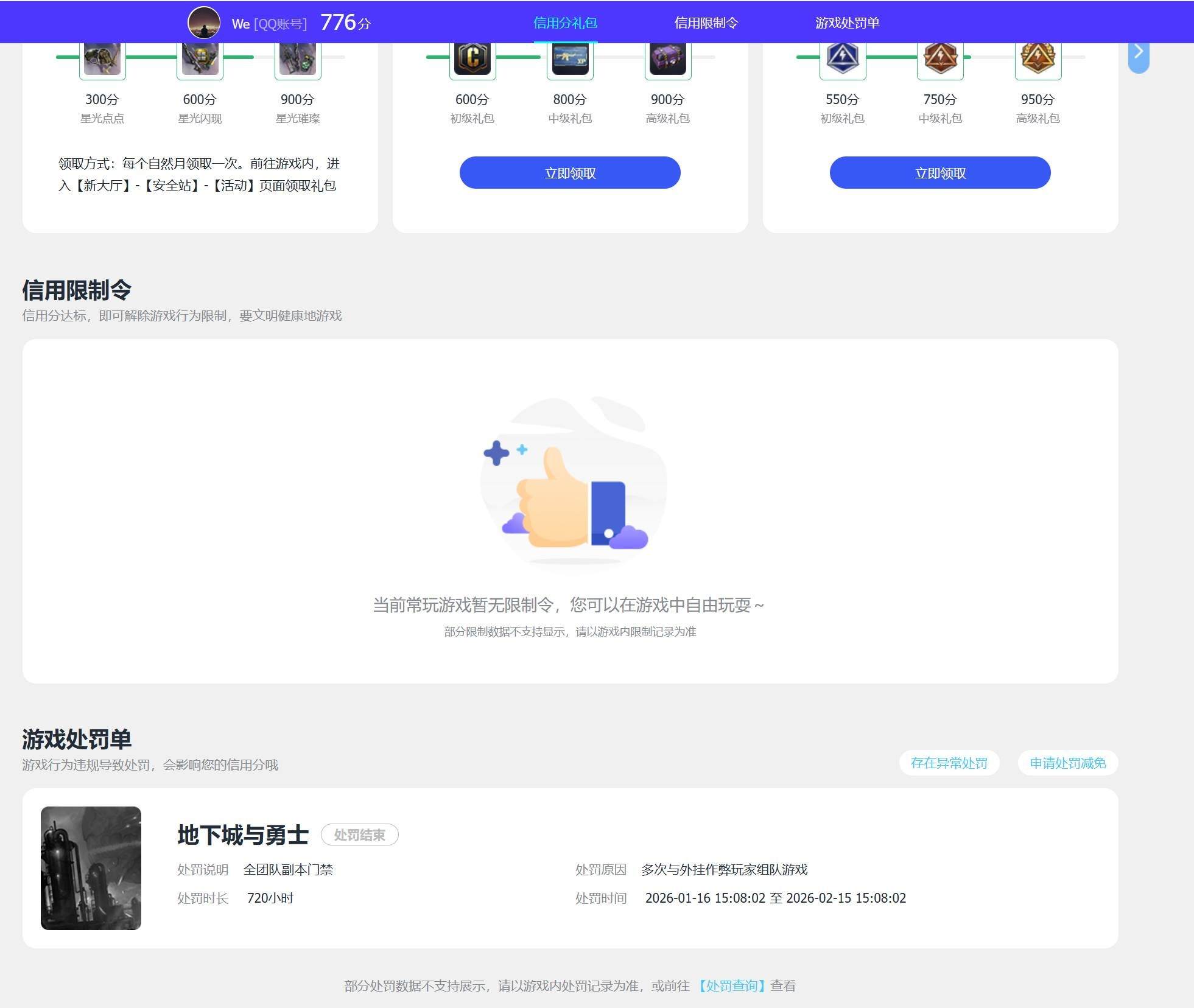
Task: Click the 当前常玩游戏暂无限制令 message
Action: [x=569, y=605]
